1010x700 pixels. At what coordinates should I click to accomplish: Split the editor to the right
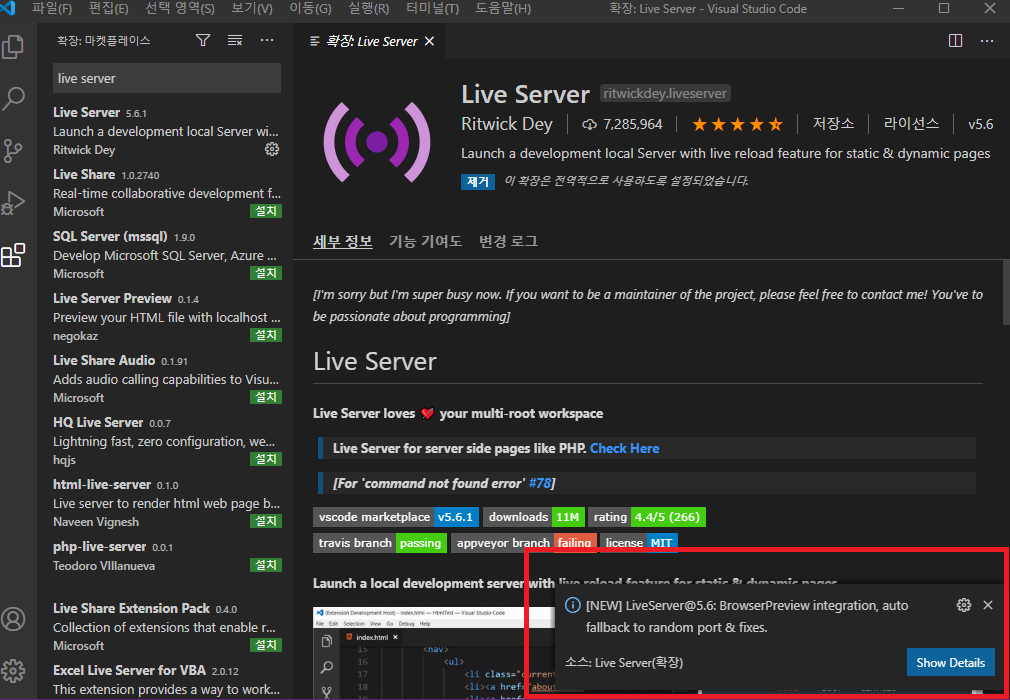(x=955, y=41)
